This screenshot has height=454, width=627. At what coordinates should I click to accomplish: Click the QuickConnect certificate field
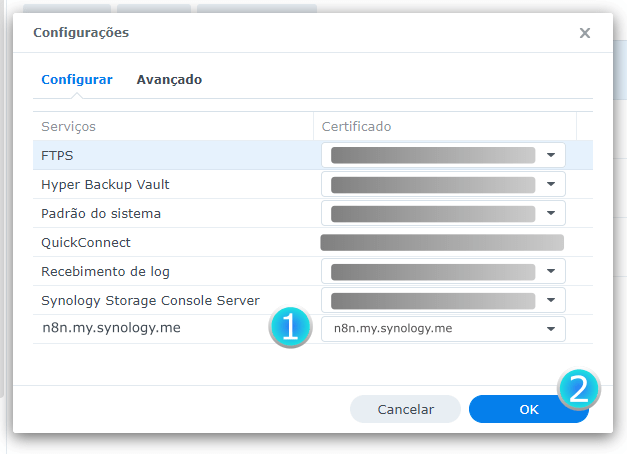click(442, 242)
